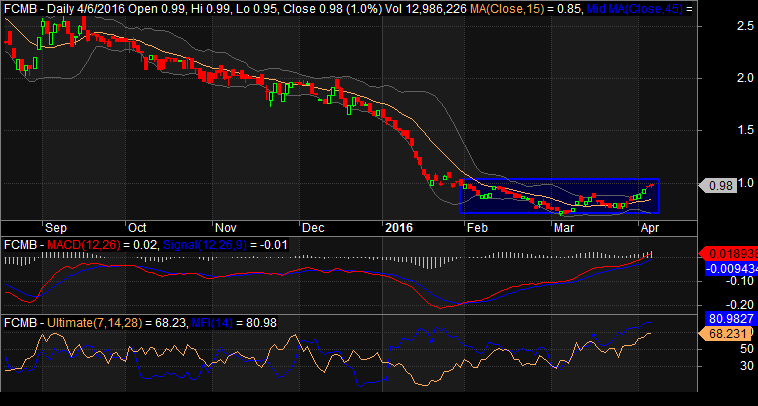Select the red 0.018938 MACD value tag
The height and width of the screenshot is (406, 758).
pyautogui.click(x=729, y=253)
